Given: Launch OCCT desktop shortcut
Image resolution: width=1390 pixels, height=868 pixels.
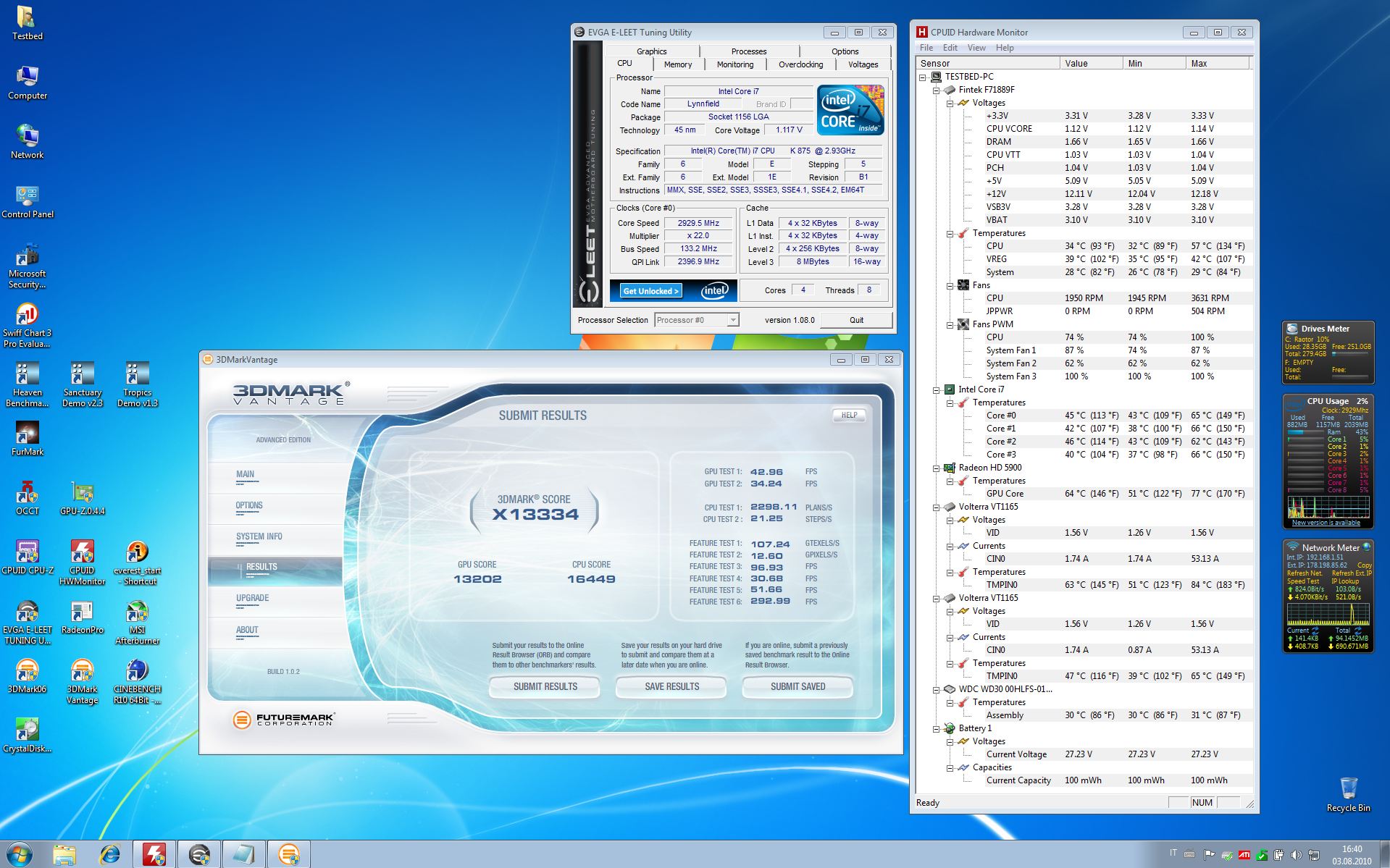Looking at the screenshot, I should [x=27, y=498].
